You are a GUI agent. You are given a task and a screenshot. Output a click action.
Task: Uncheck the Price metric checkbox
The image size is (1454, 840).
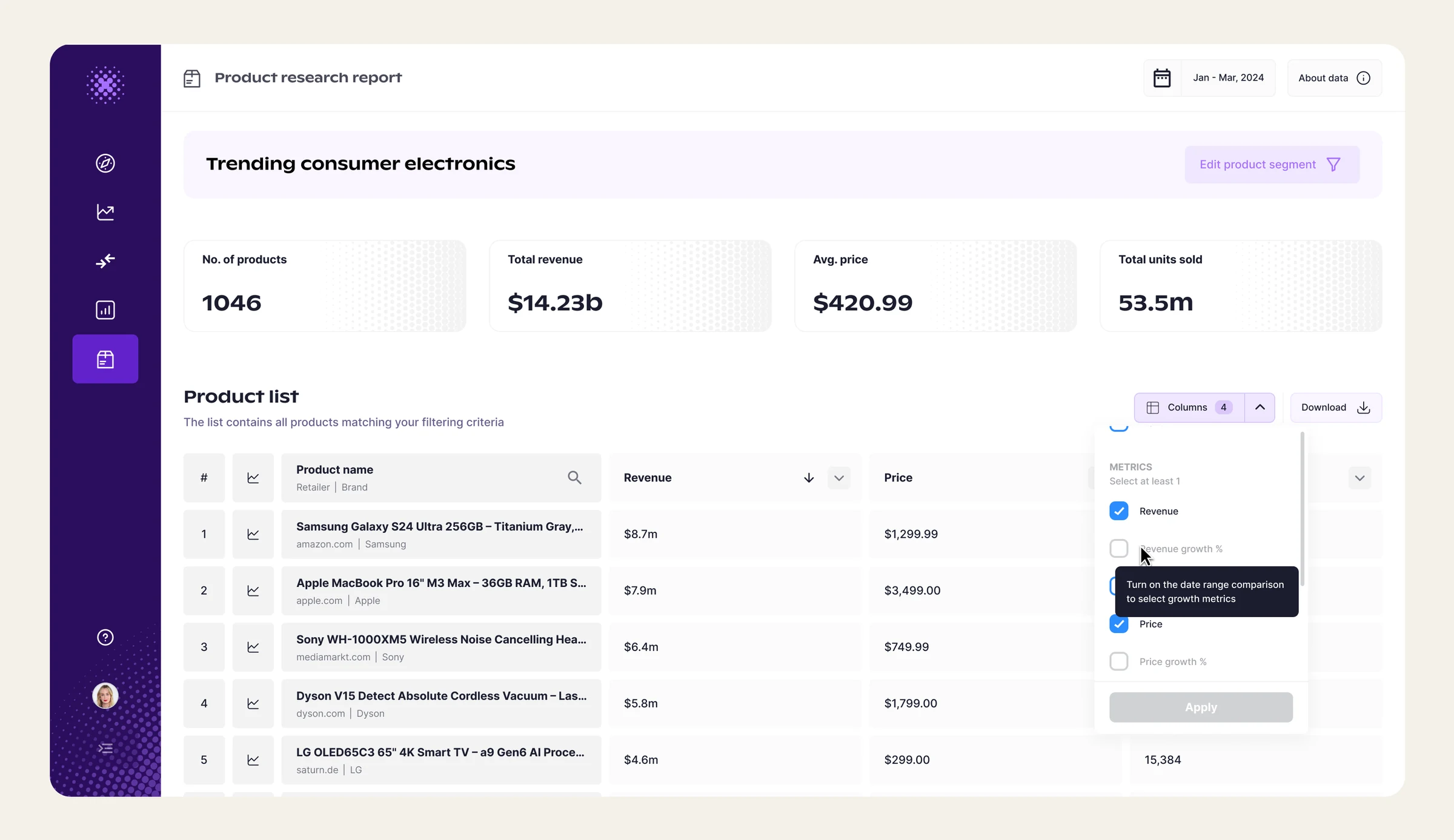pyautogui.click(x=1119, y=624)
